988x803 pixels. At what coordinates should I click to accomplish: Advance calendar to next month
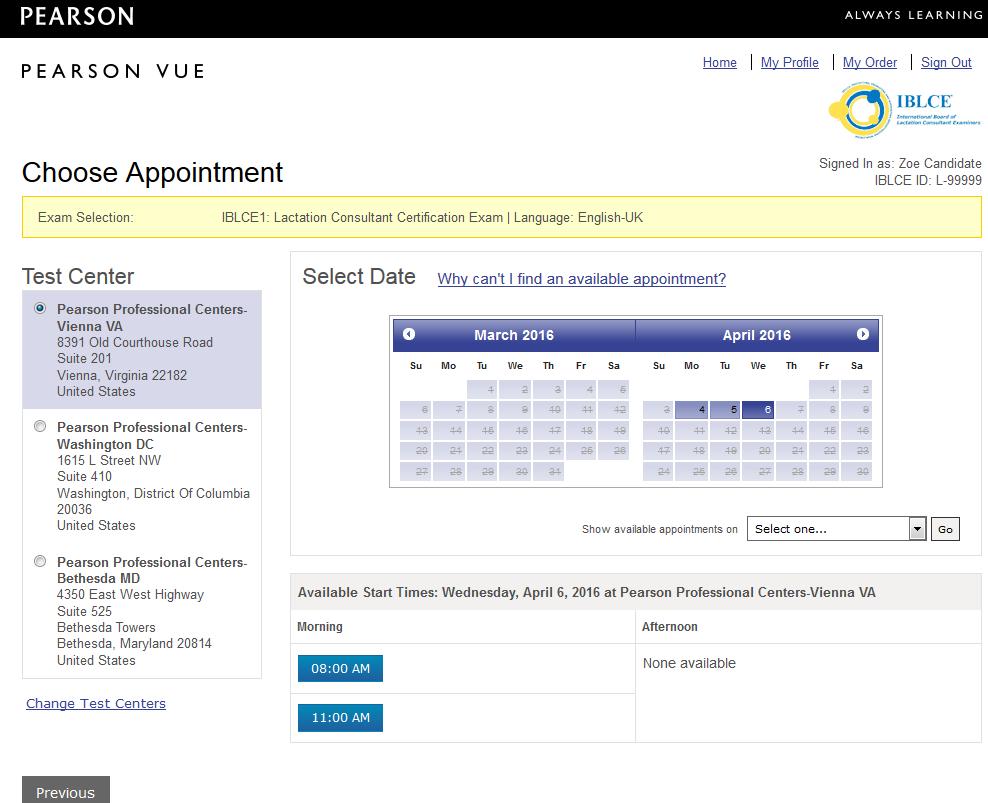pyautogui.click(x=863, y=334)
